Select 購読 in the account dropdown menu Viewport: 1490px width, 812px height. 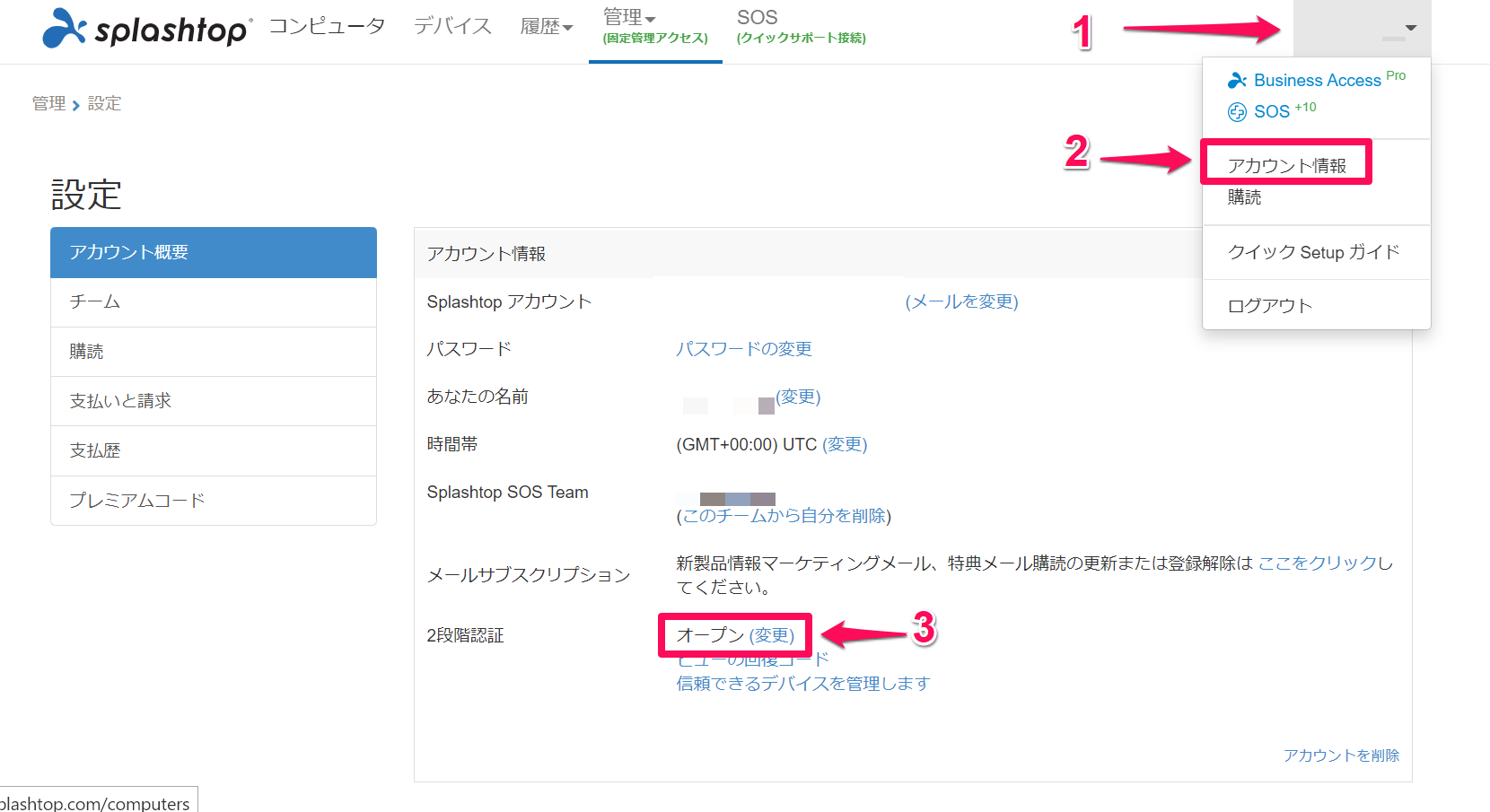pos(1244,197)
